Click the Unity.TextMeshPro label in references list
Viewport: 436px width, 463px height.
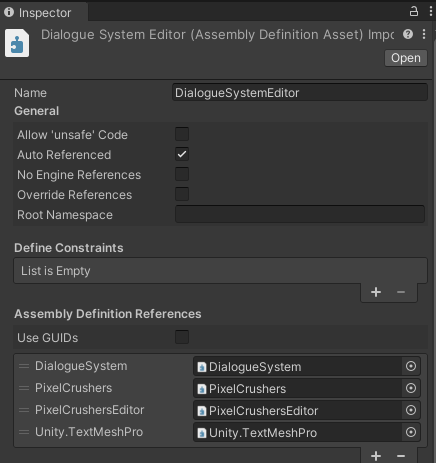tap(89, 432)
